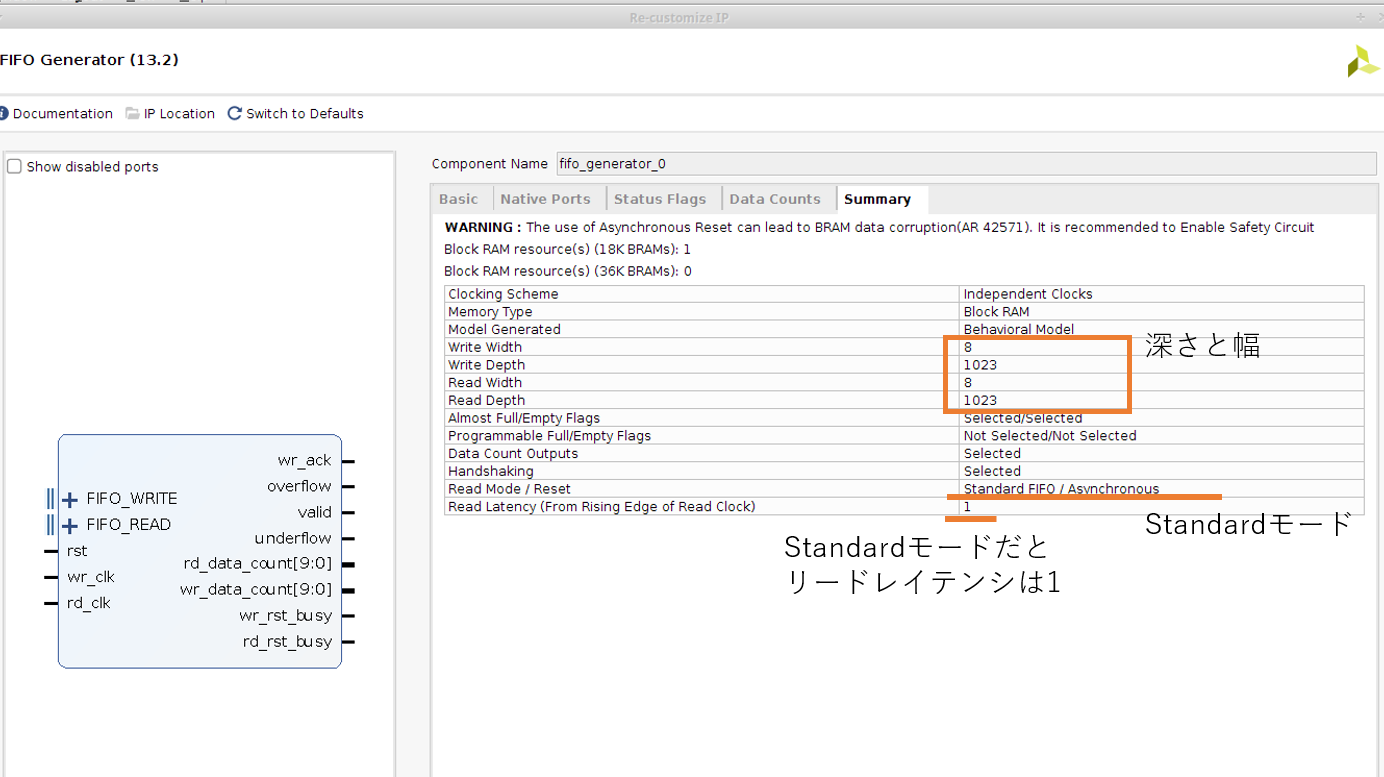Select the Read Mode / Reset table row
This screenshot has height=777, width=1384.
coord(700,489)
